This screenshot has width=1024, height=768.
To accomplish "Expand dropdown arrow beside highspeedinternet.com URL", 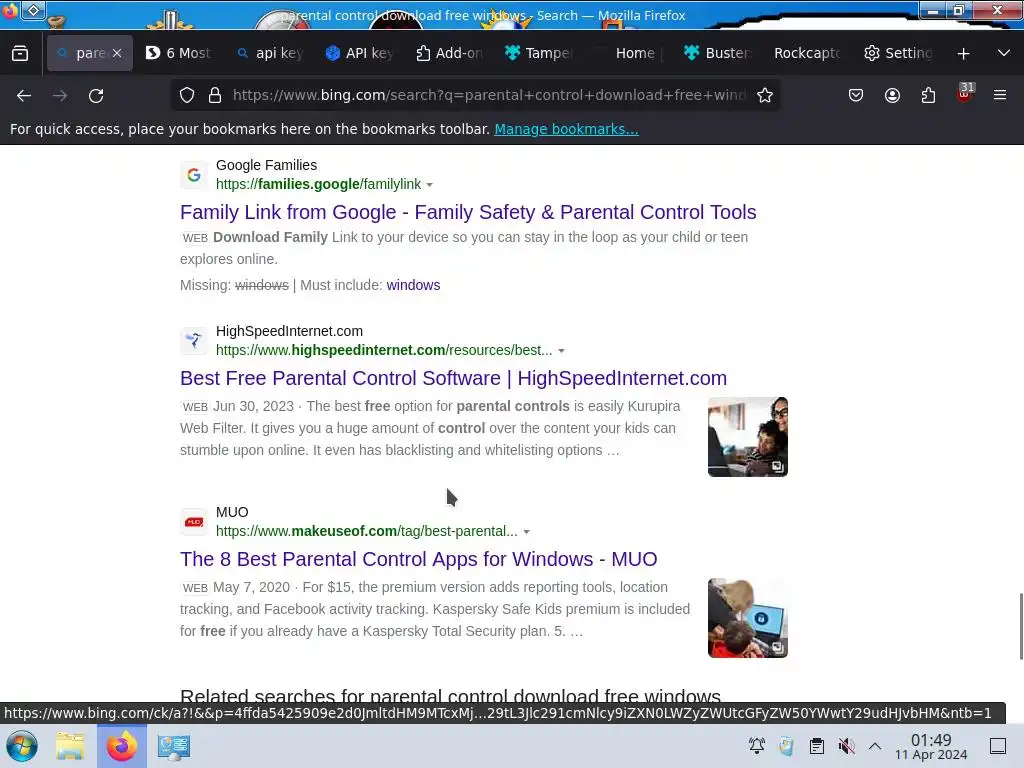I will point(561,351).
